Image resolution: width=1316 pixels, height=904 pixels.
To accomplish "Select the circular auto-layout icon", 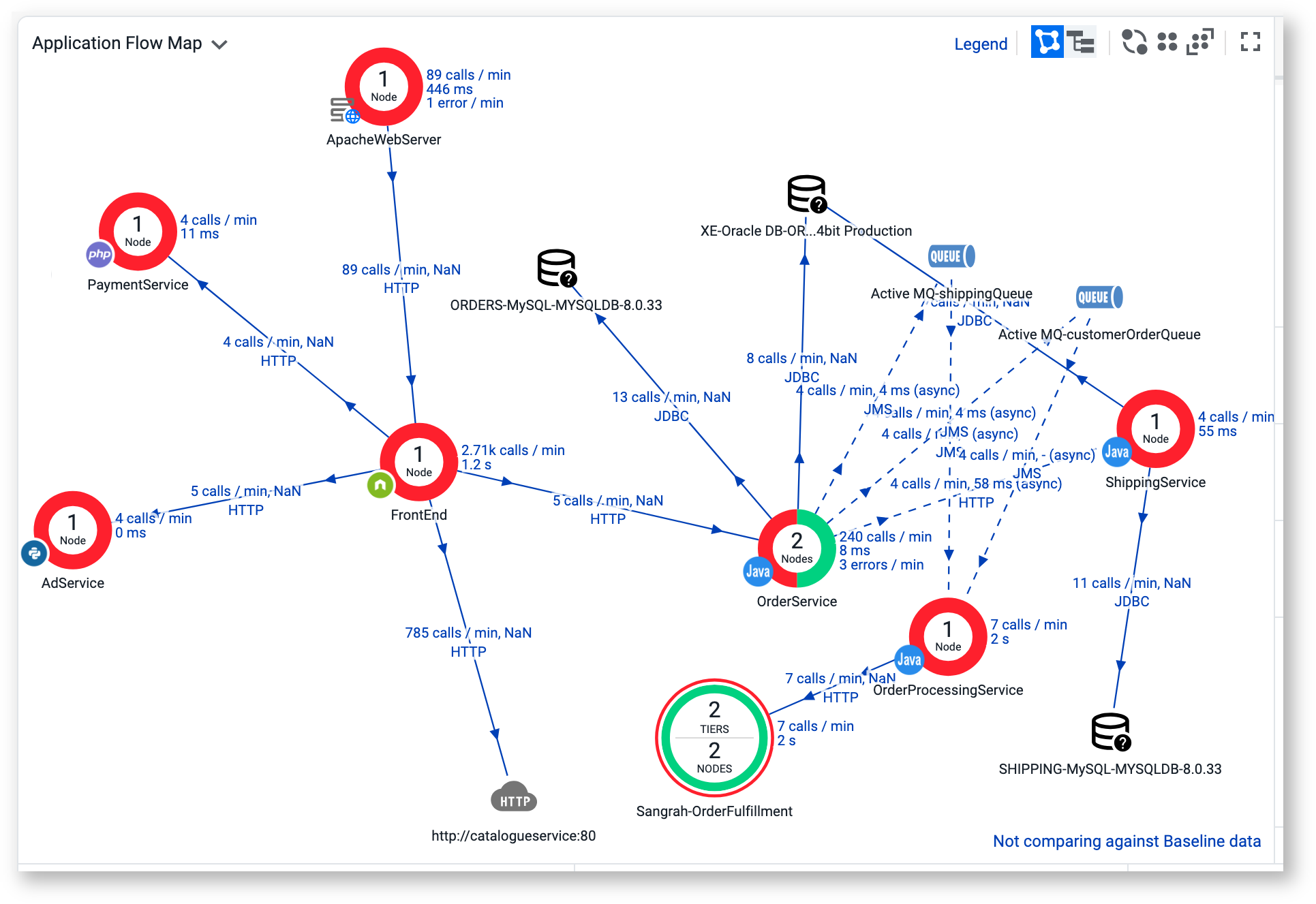I will [x=1135, y=42].
